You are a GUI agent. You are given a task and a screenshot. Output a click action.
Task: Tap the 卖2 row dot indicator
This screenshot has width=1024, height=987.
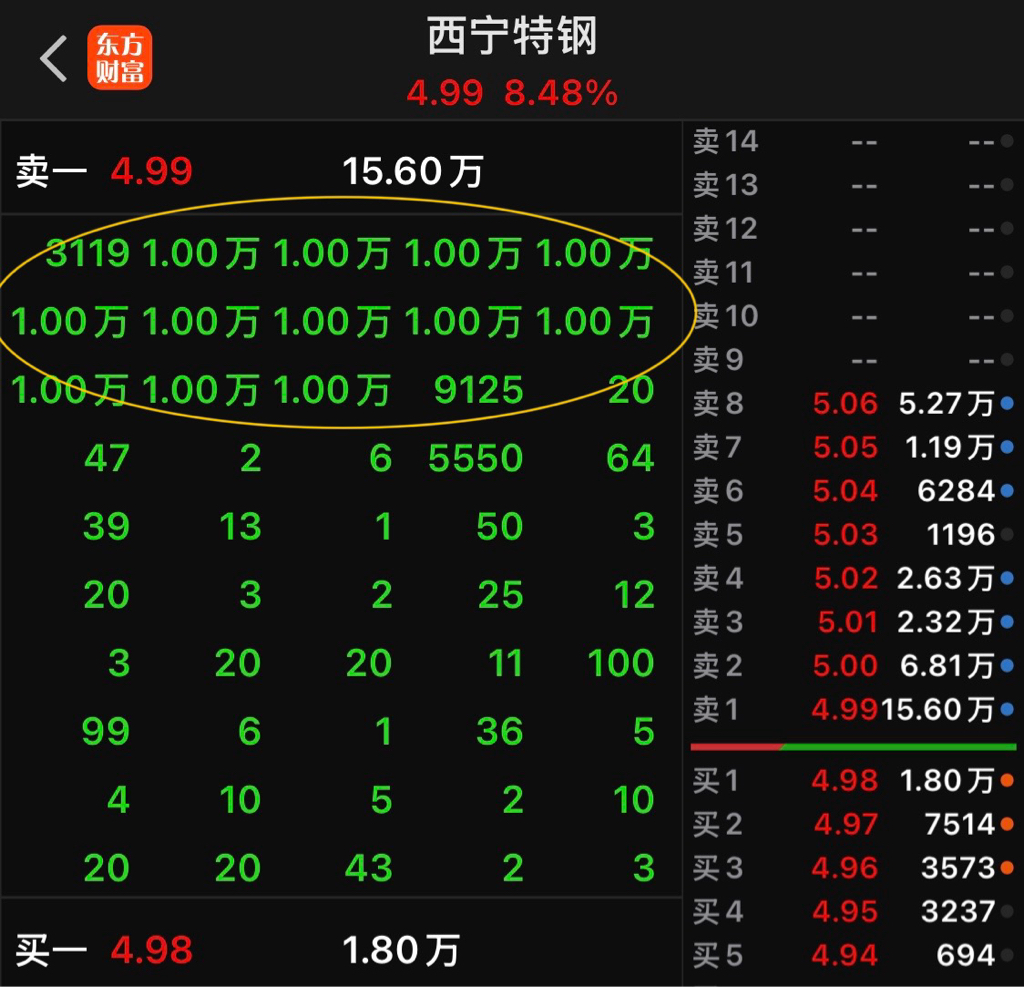click(1007, 666)
